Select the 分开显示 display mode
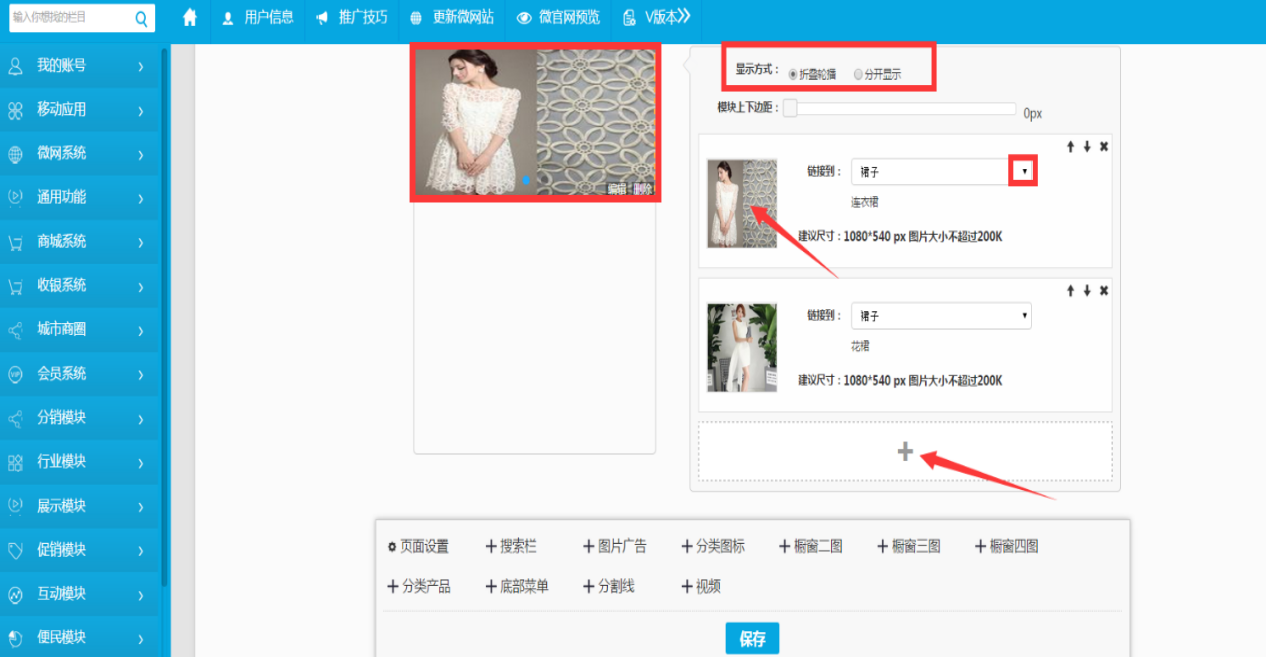The width and height of the screenshot is (1266, 657). [858, 74]
